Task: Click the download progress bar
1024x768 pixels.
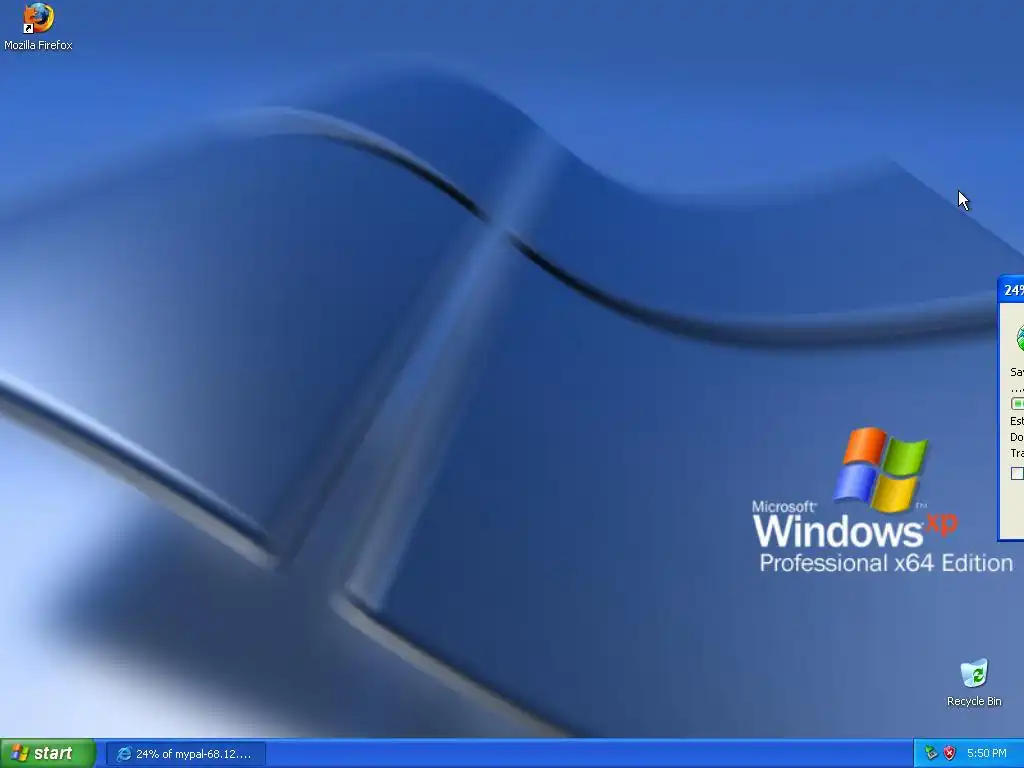Action: coord(1017,404)
